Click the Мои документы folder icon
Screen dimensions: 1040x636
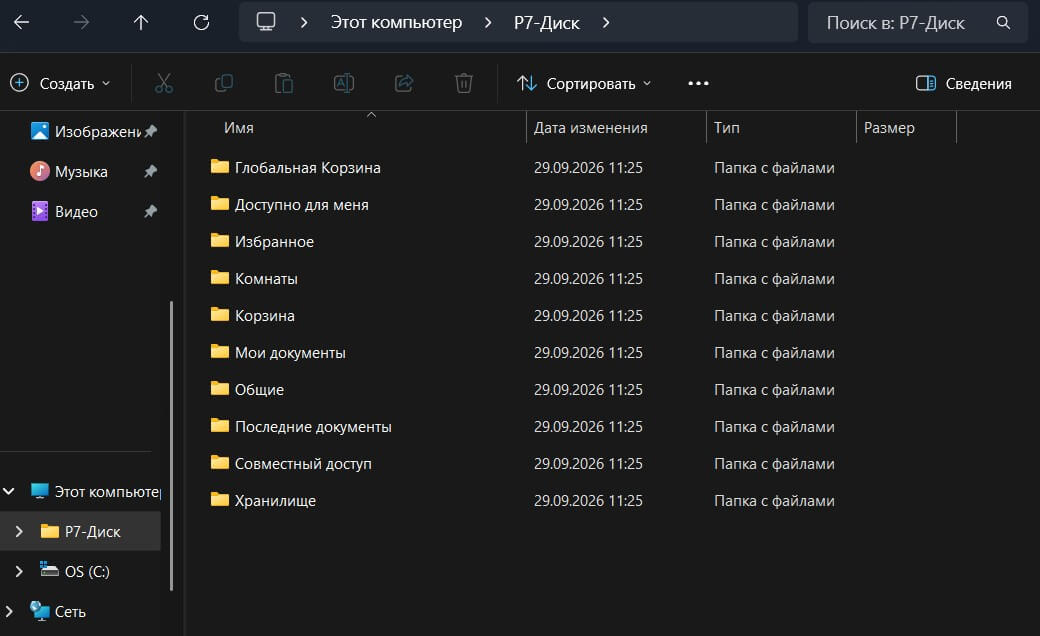point(220,351)
